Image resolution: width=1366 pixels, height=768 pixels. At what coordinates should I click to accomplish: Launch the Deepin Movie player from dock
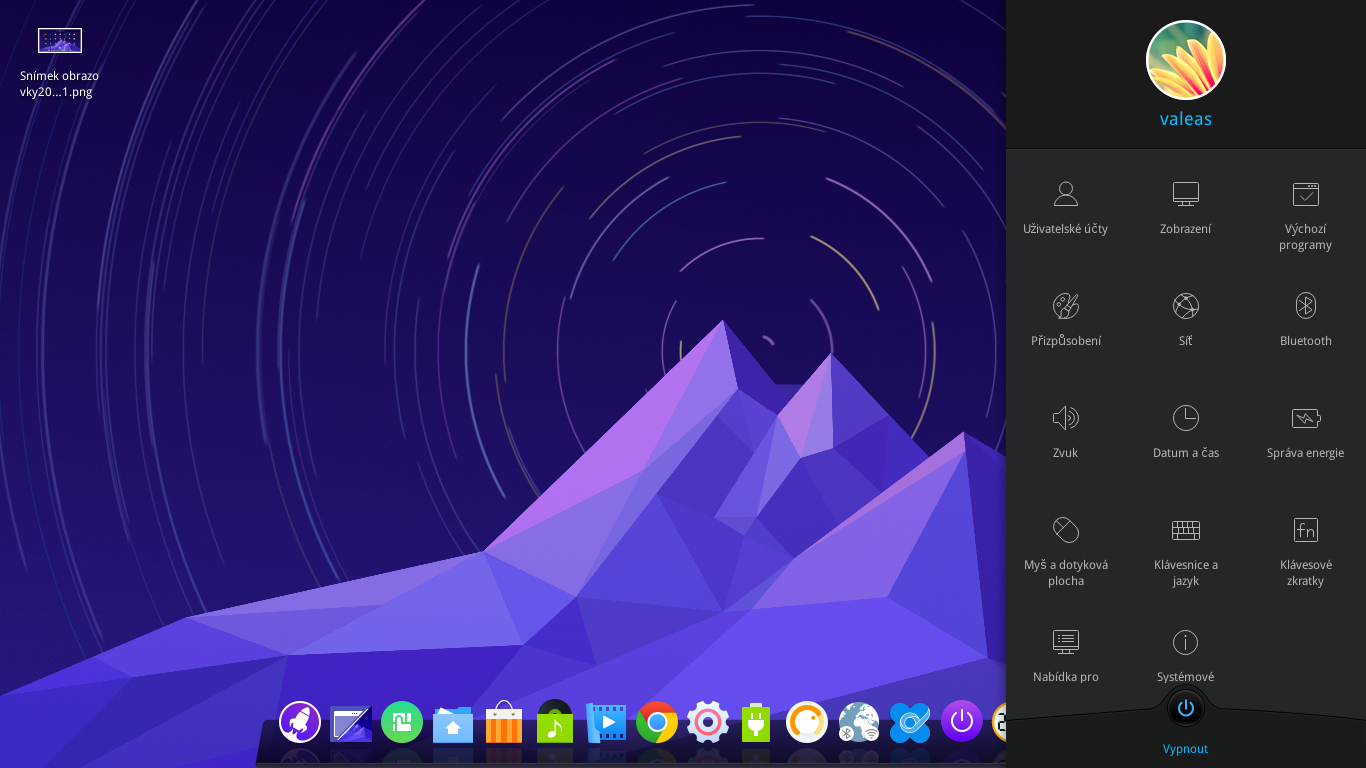coord(606,722)
